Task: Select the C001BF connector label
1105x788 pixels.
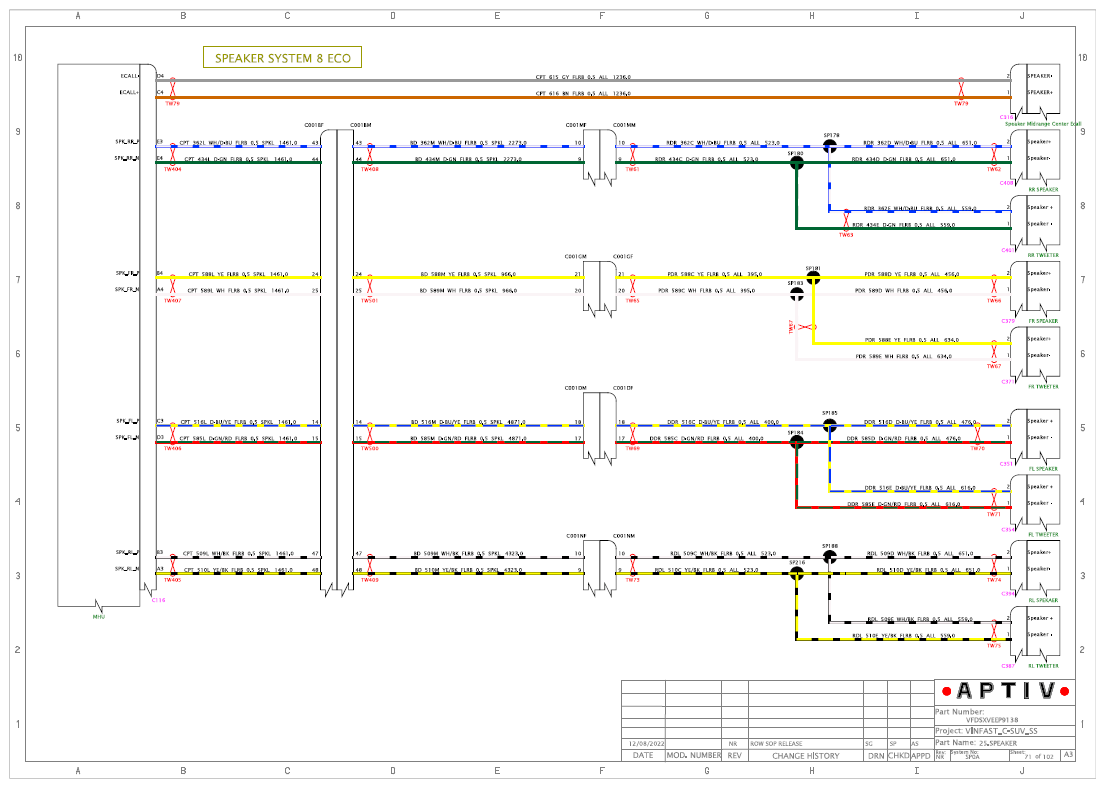Action: tap(314, 125)
